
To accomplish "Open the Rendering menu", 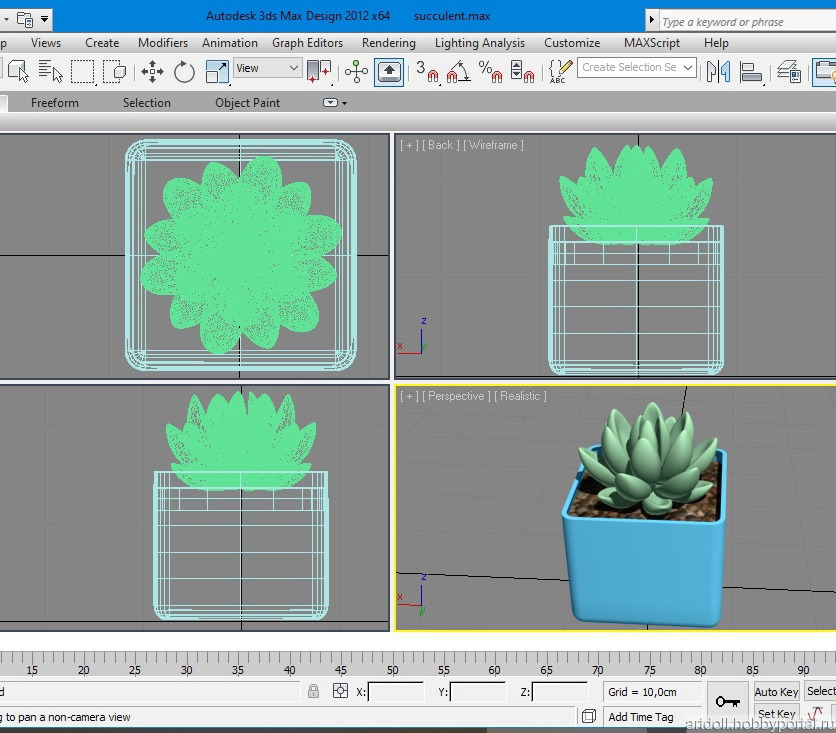I will coord(388,43).
